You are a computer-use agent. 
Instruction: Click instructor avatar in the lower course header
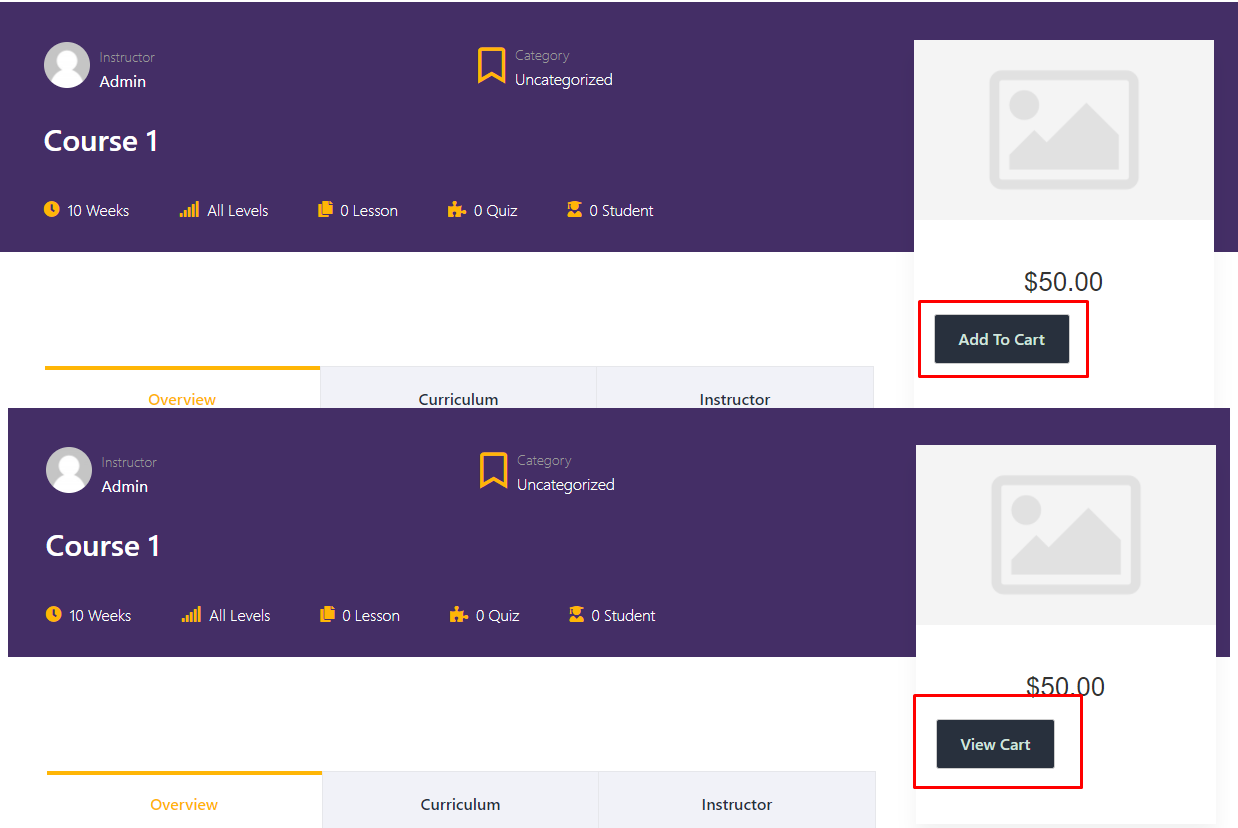pyautogui.click(x=69, y=470)
